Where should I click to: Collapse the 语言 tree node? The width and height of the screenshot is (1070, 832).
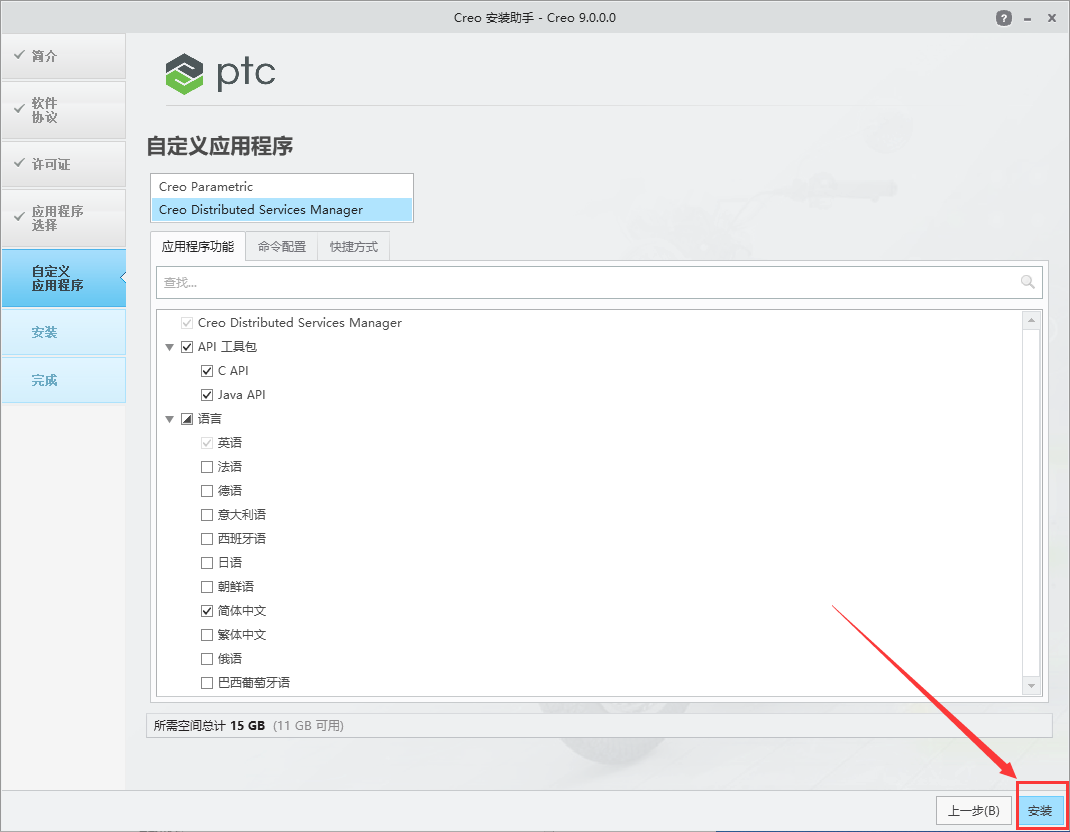click(169, 418)
